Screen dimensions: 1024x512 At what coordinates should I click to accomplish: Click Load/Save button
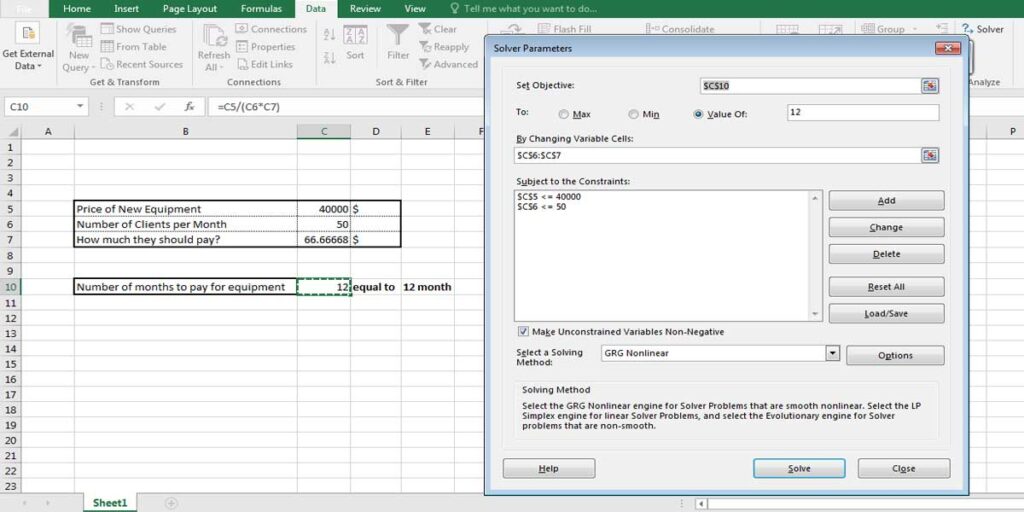click(886, 313)
